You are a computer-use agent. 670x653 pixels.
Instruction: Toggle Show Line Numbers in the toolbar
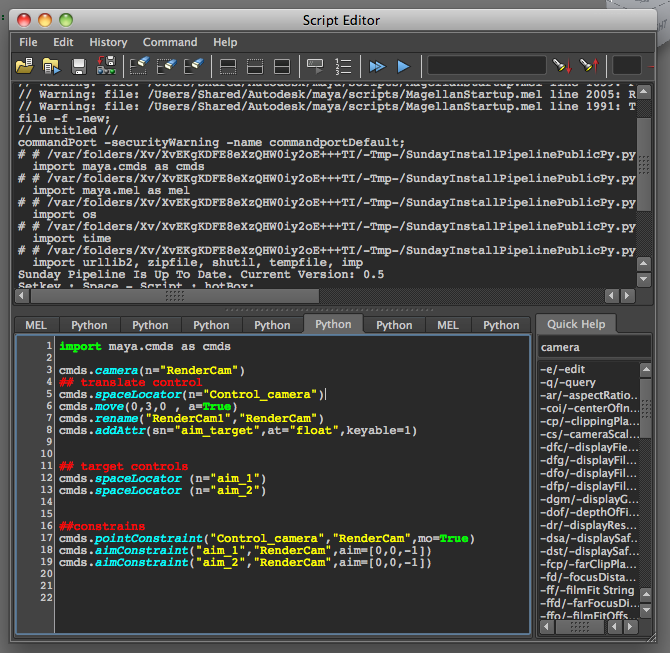point(343,66)
